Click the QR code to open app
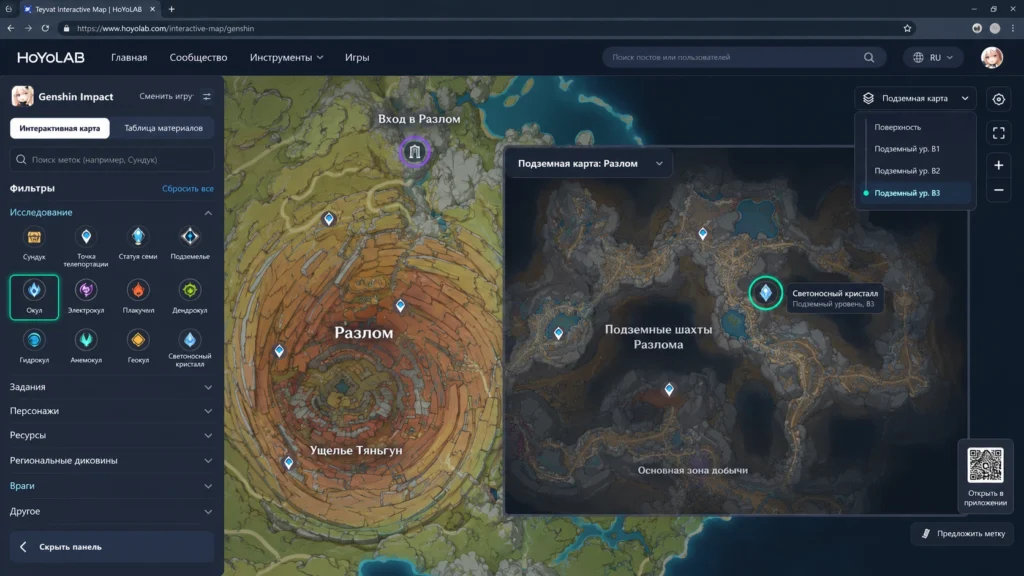This screenshot has width=1024, height=576. [x=985, y=465]
